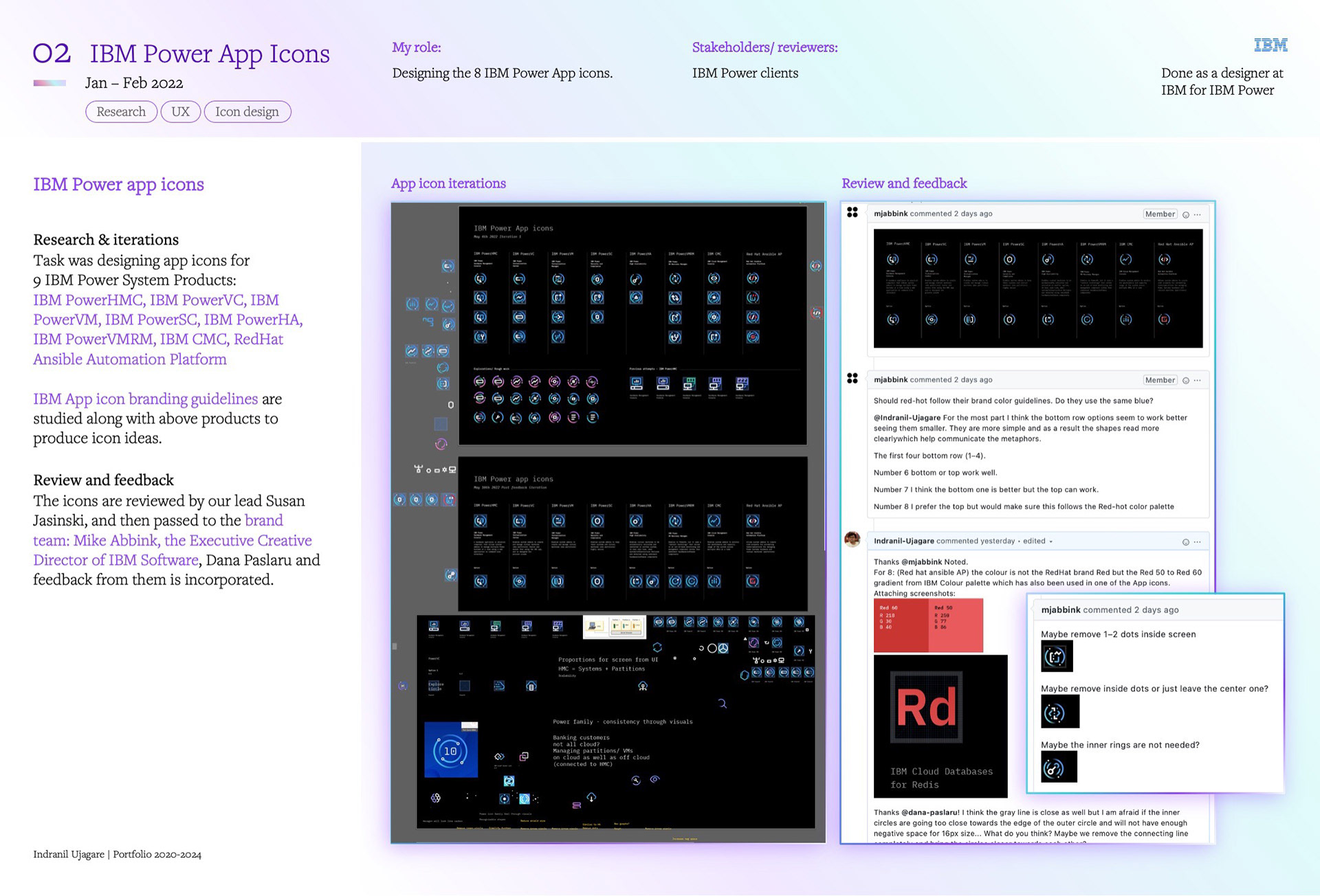Viewport: 1320px width, 896px height.
Task: Open more options on first mjabbink comment
Action: (x=1198, y=215)
